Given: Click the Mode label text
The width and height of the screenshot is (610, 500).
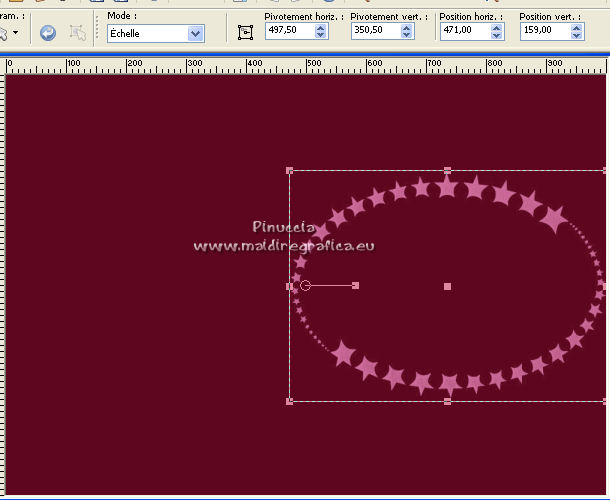Looking at the screenshot, I should [x=122, y=16].
